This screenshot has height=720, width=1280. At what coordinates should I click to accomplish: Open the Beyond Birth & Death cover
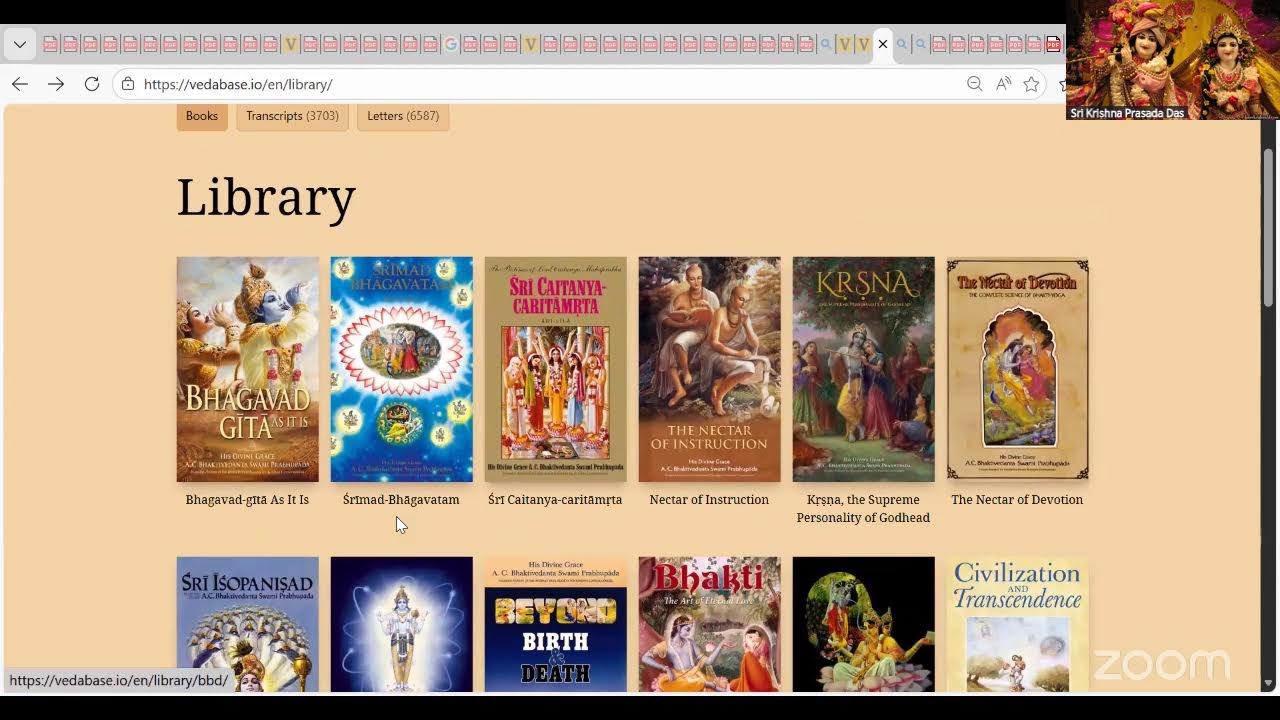(556, 624)
